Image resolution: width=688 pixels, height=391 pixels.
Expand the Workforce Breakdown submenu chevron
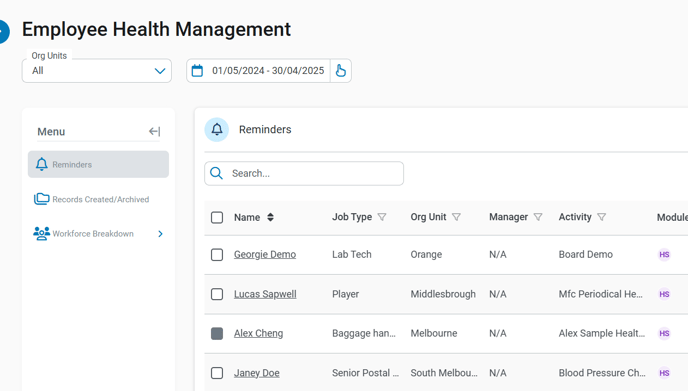pyautogui.click(x=161, y=234)
